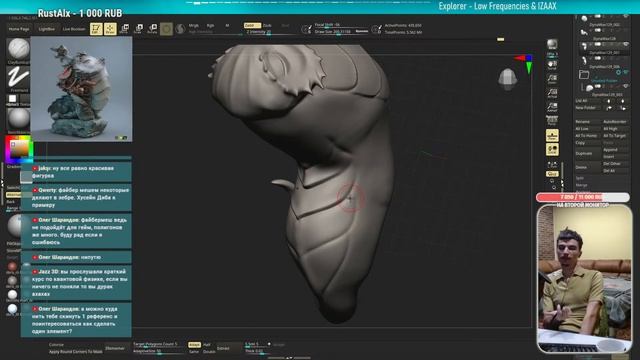Image resolution: width=640 pixels, height=360 pixels.
Task: Click icon left of ActivePoints readout
Action: coord(376,29)
